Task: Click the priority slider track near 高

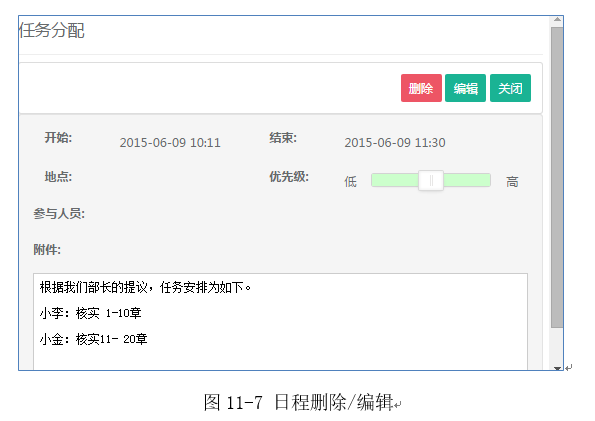Action: pyautogui.click(x=467, y=180)
